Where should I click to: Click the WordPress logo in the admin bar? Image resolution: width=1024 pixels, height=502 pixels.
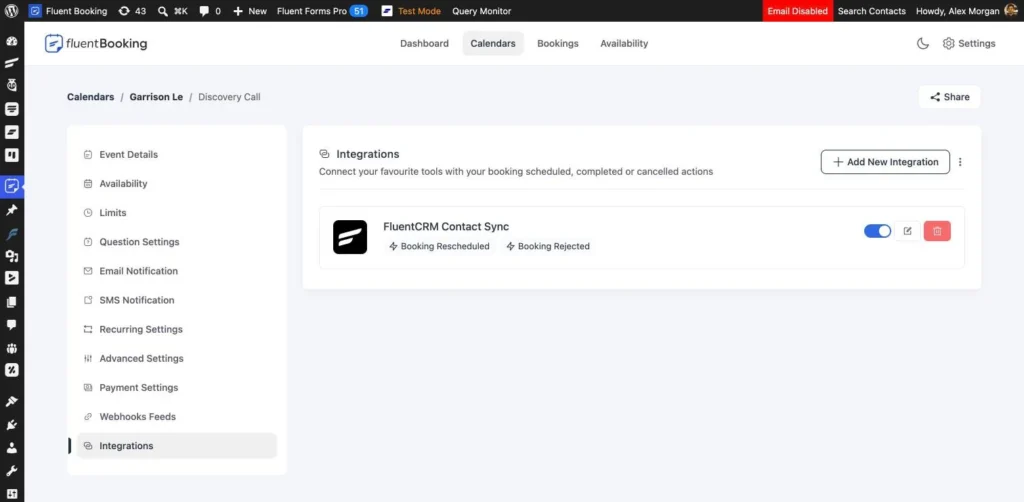(11, 11)
